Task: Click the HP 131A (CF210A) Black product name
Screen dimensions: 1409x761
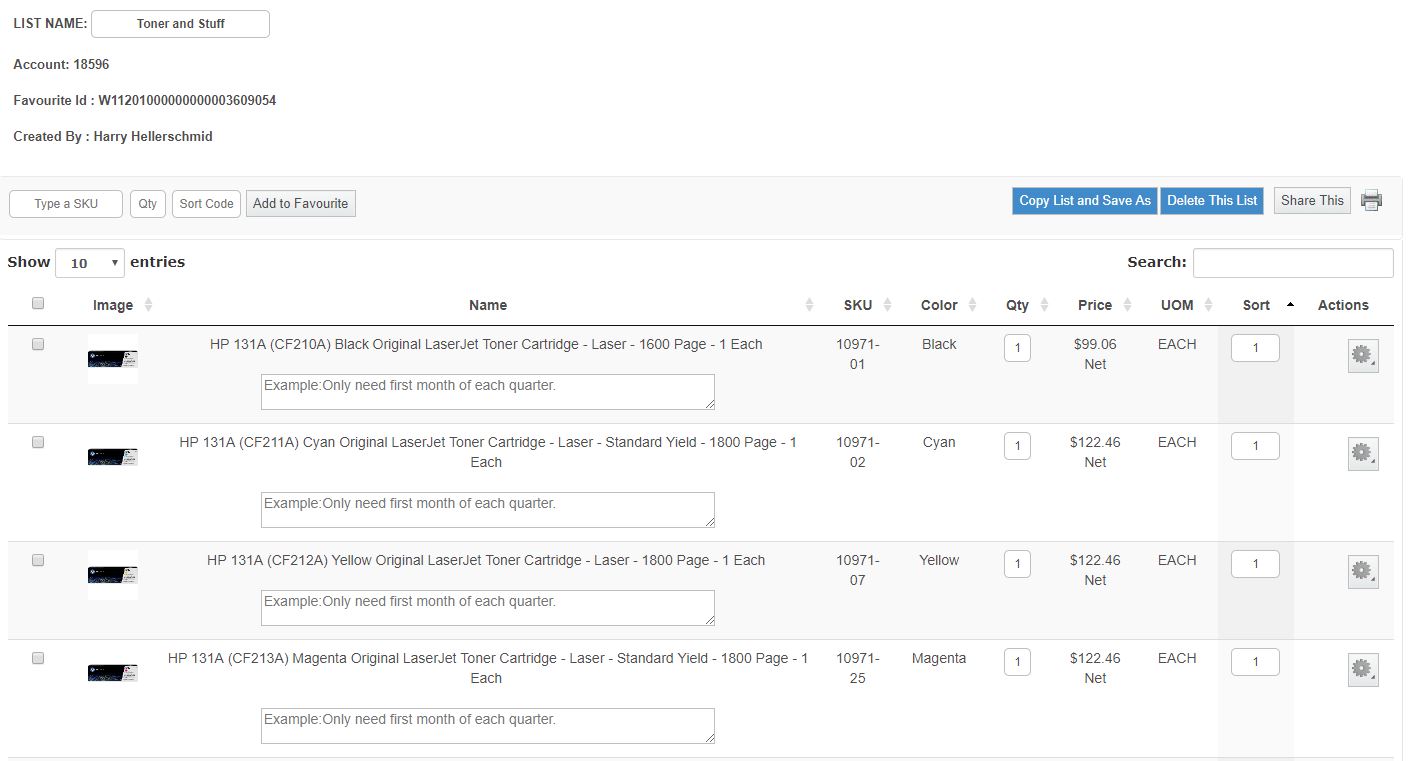Action: 486,344
